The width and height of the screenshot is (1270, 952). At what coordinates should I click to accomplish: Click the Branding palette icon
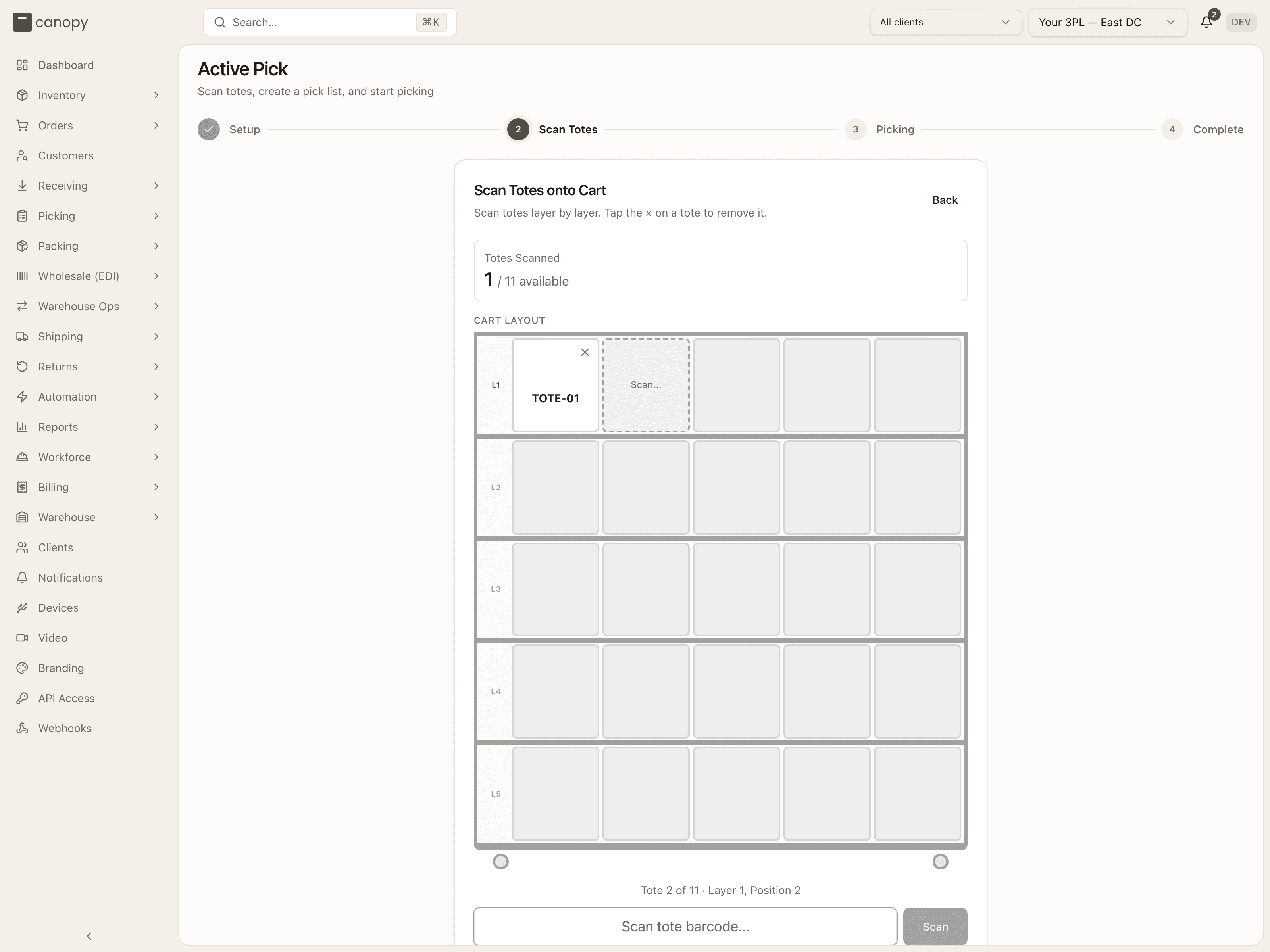point(22,668)
